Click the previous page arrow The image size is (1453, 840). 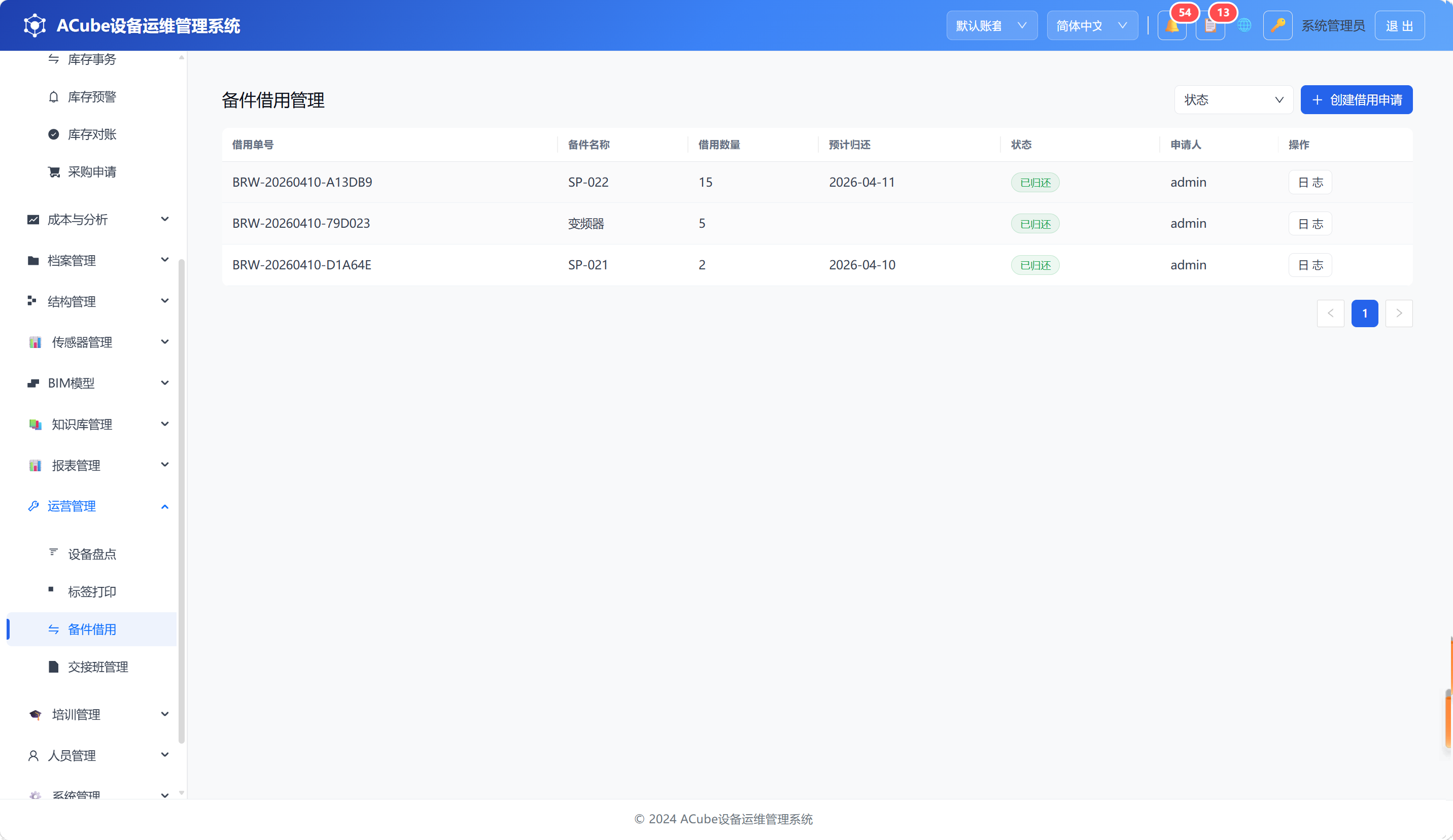click(1331, 313)
